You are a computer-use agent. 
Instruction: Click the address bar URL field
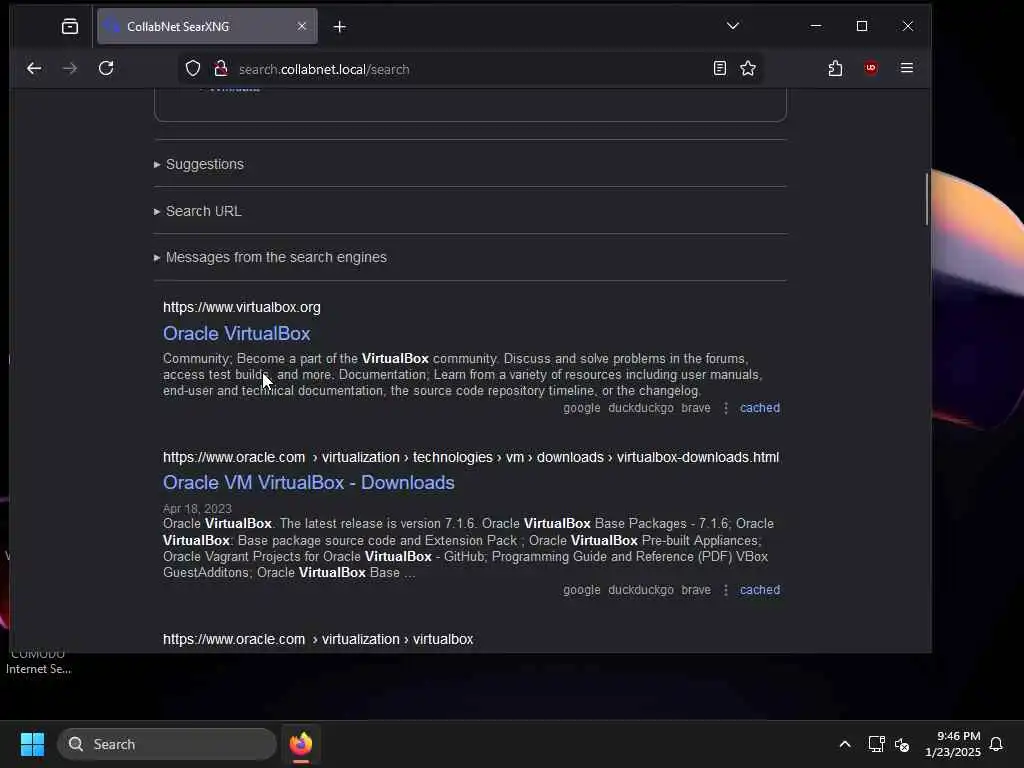(x=470, y=69)
